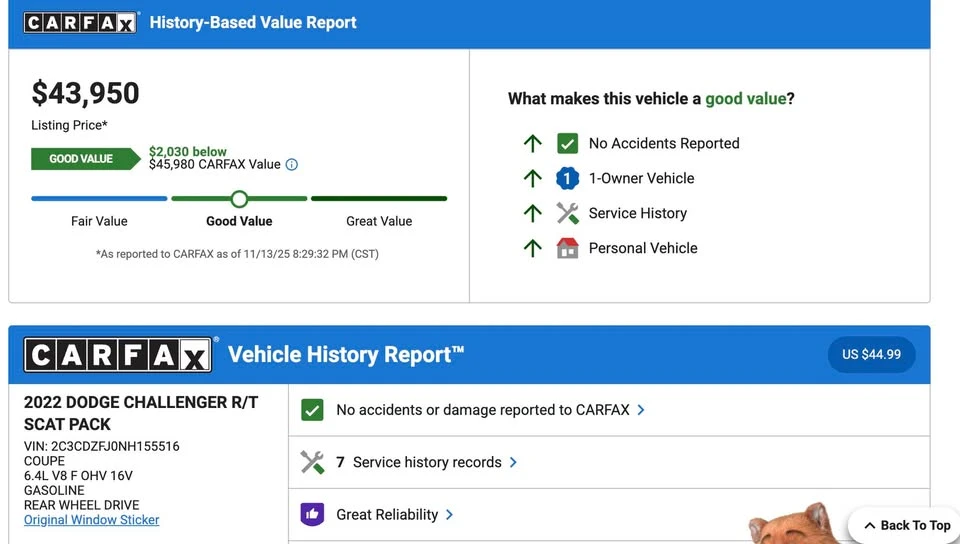Click the dark green Great Value bar segment
The width and height of the screenshot is (960, 544).
tap(379, 198)
